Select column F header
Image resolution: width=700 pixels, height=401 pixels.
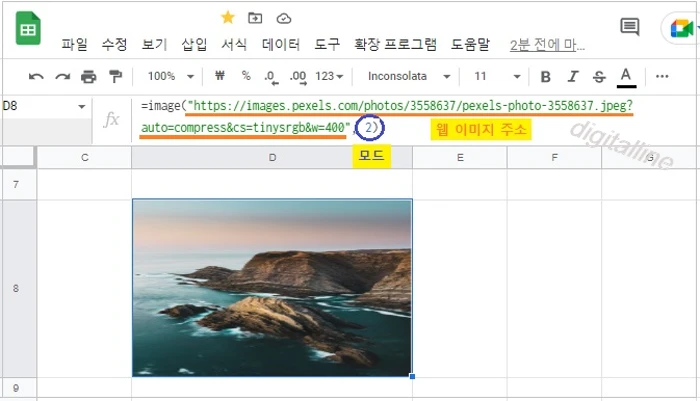click(554, 157)
